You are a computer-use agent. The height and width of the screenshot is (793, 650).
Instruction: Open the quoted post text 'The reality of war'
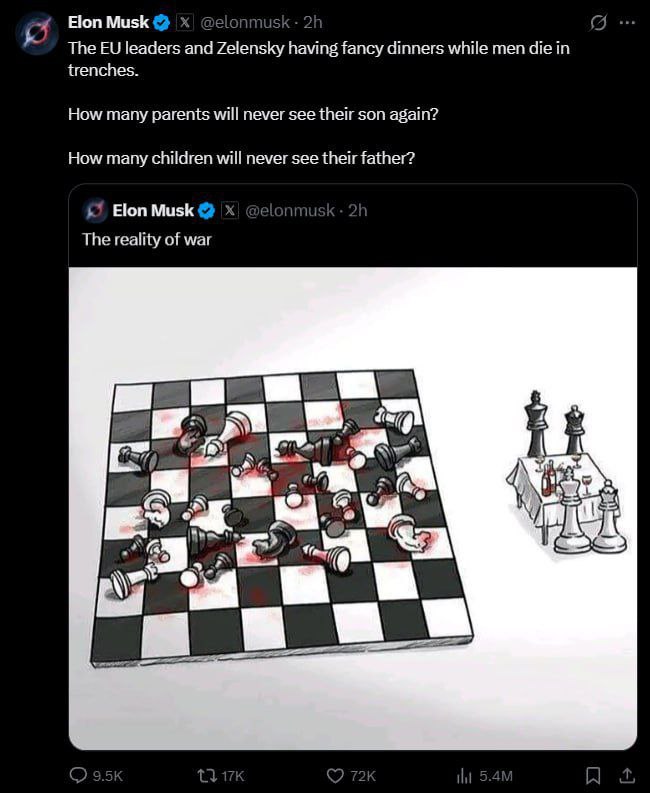tap(147, 239)
